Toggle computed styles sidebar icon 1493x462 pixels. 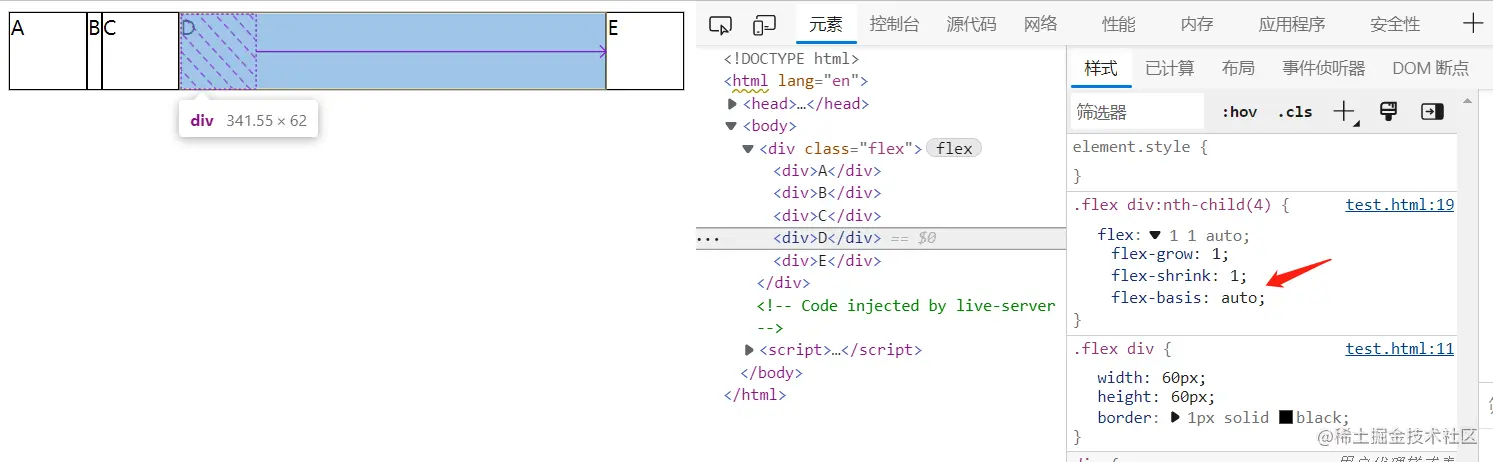(x=1432, y=112)
